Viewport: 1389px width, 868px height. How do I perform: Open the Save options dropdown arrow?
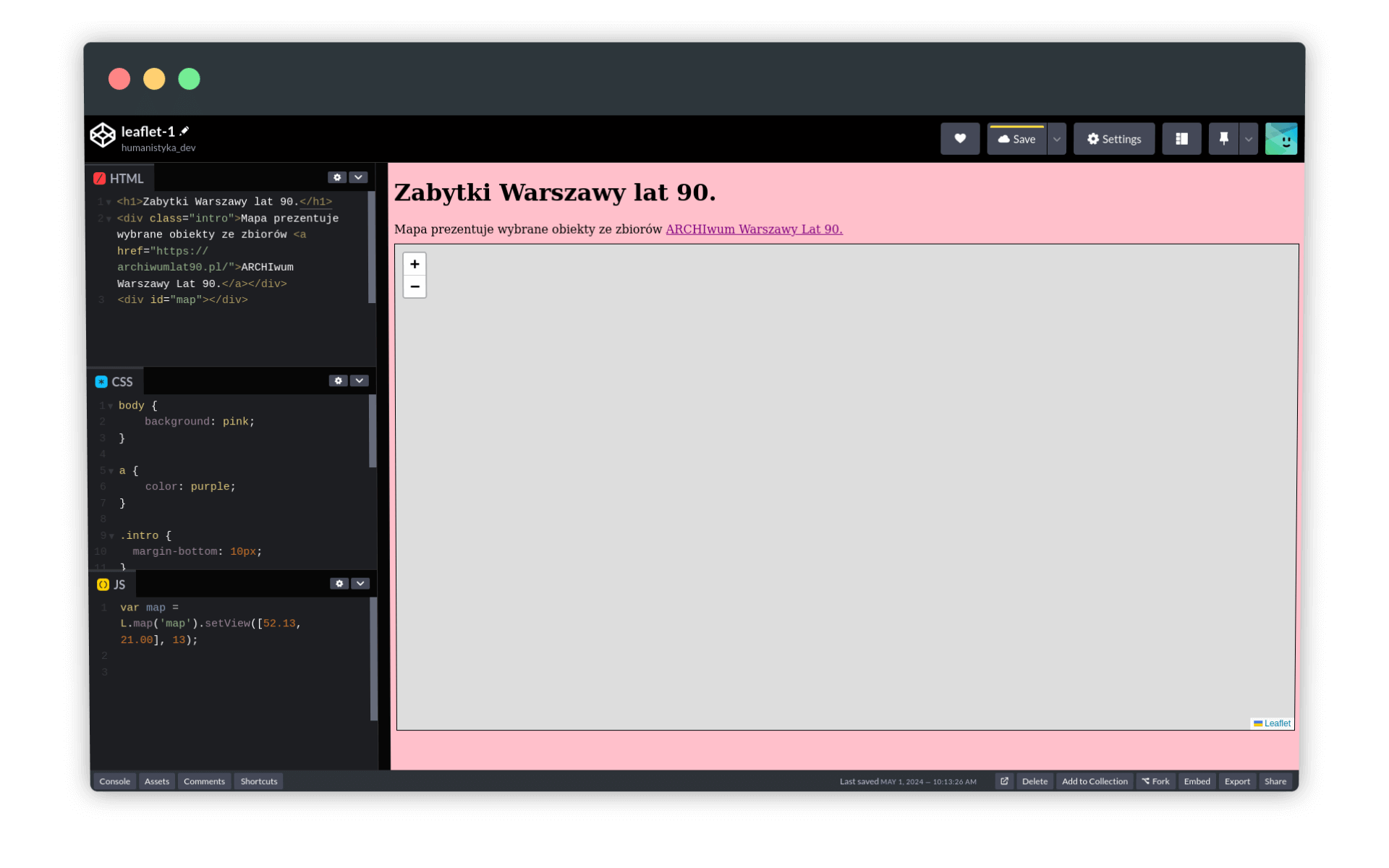(1057, 139)
